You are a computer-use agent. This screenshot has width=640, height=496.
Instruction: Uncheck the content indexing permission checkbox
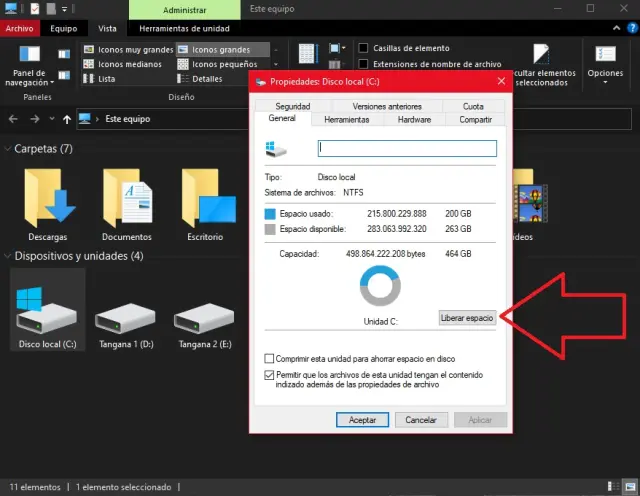(268, 375)
